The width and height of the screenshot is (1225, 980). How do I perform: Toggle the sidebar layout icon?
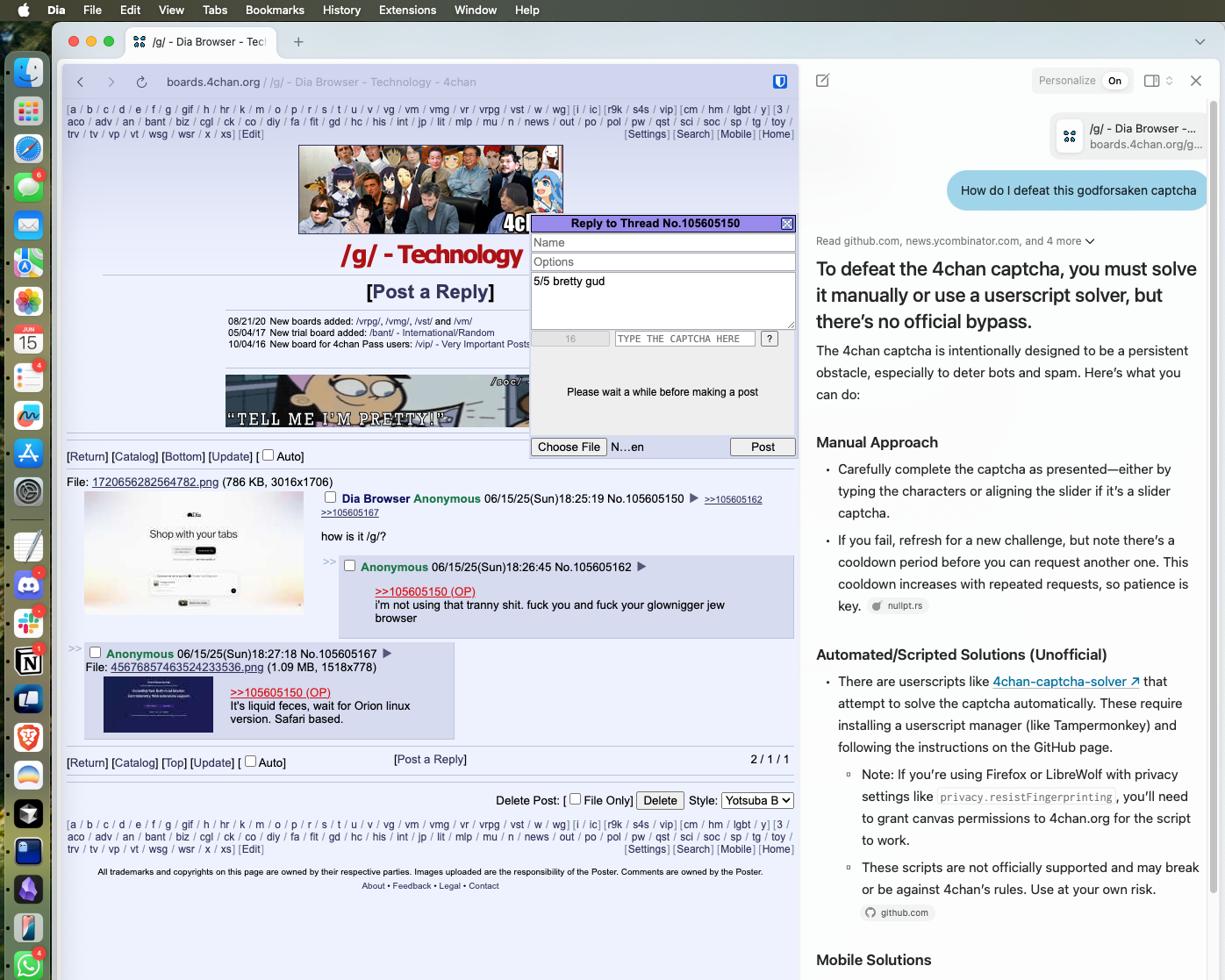pyautogui.click(x=1152, y=81)
